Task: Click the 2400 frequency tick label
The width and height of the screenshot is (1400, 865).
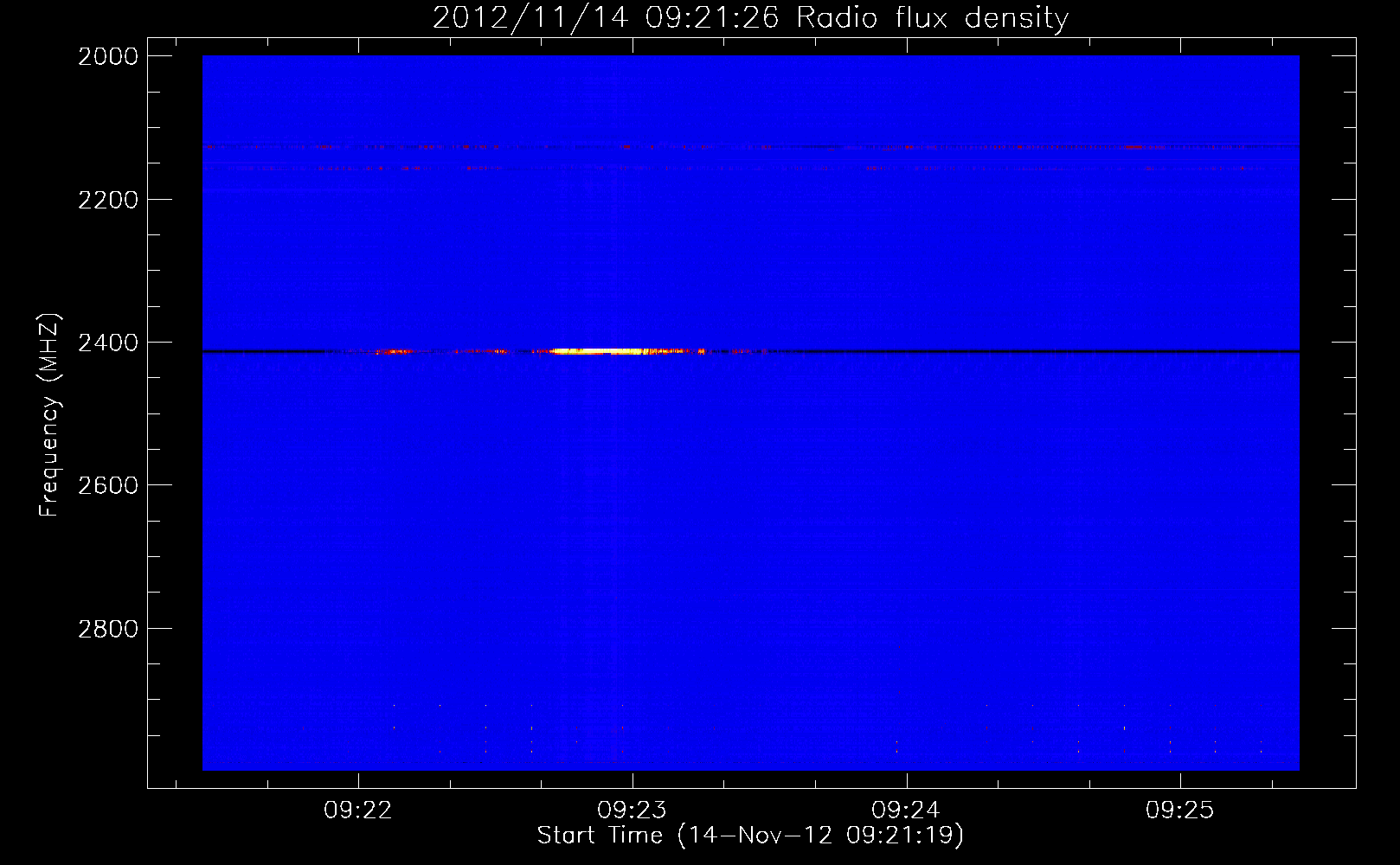Action: tap(108, 343)
